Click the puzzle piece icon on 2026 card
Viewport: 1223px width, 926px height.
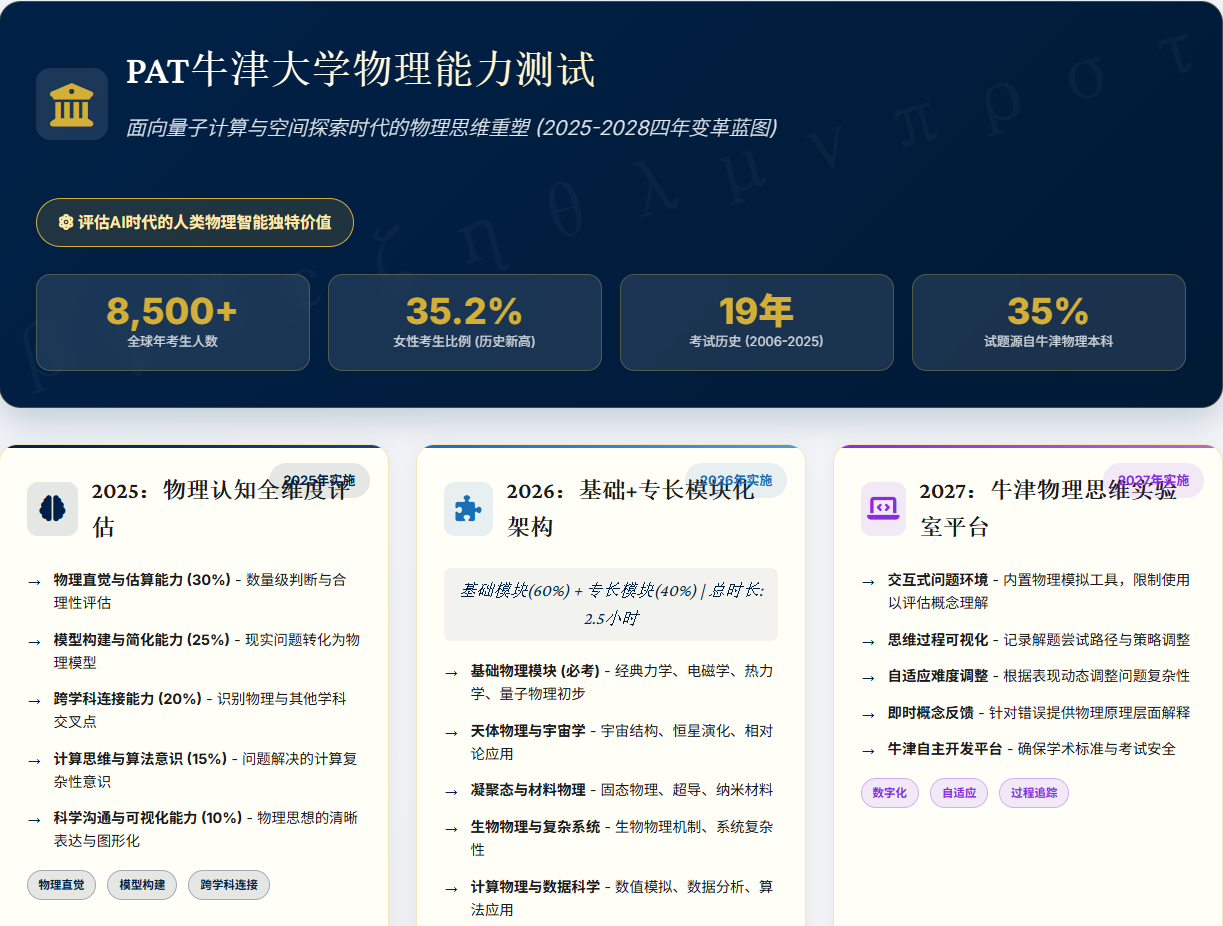pyautogui.click(x=468, y=508)
